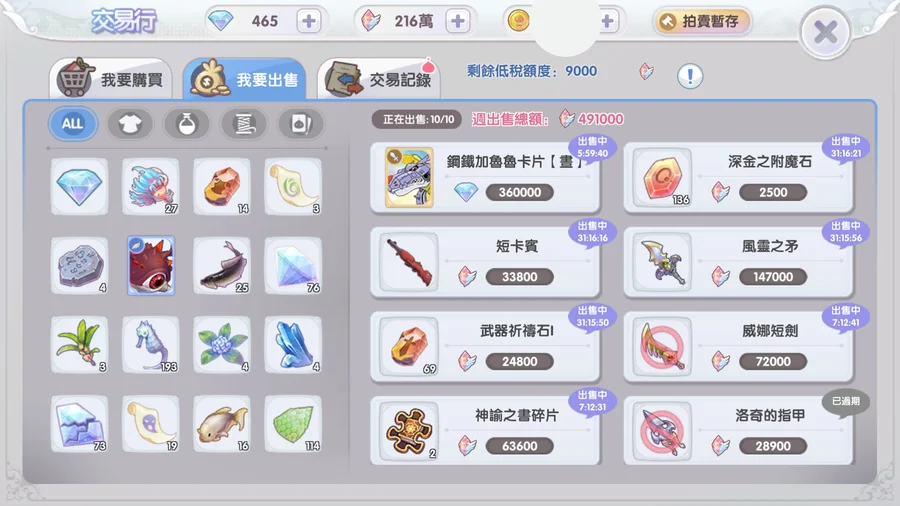Viewport: 900px width, 506px height.
Task: Open the expired 洛奇的指甲 listing
Action: point(738,431)
